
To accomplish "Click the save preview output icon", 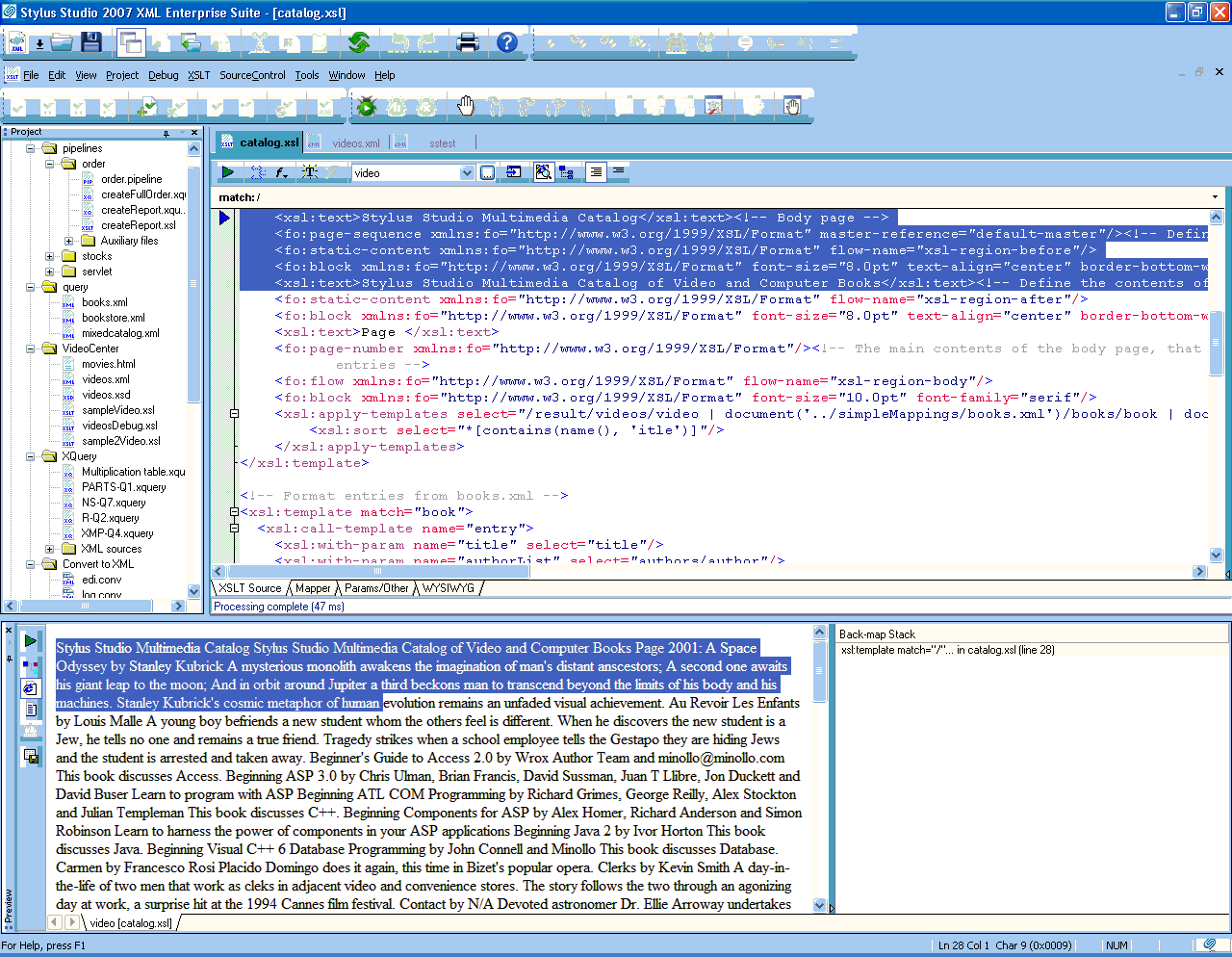I will pos(31,758).
